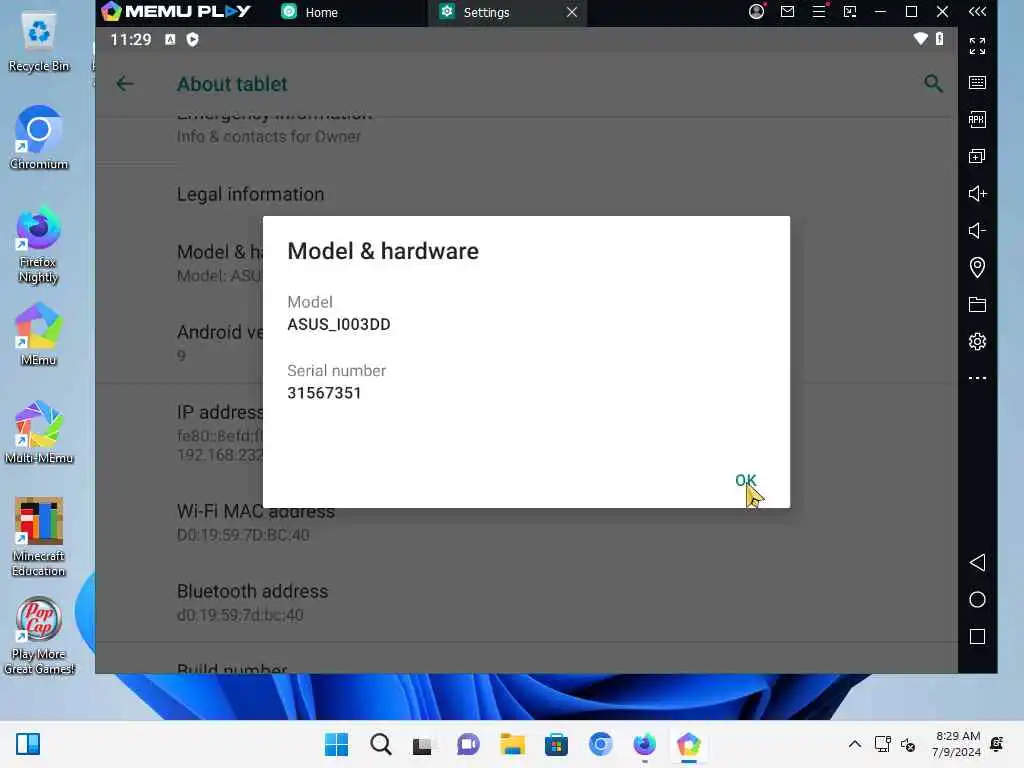This screenshot has height=768, width=1024.
Task: Open Microsoft Store from taskbar
Action: pyautogui.click(x=556, y=744)
